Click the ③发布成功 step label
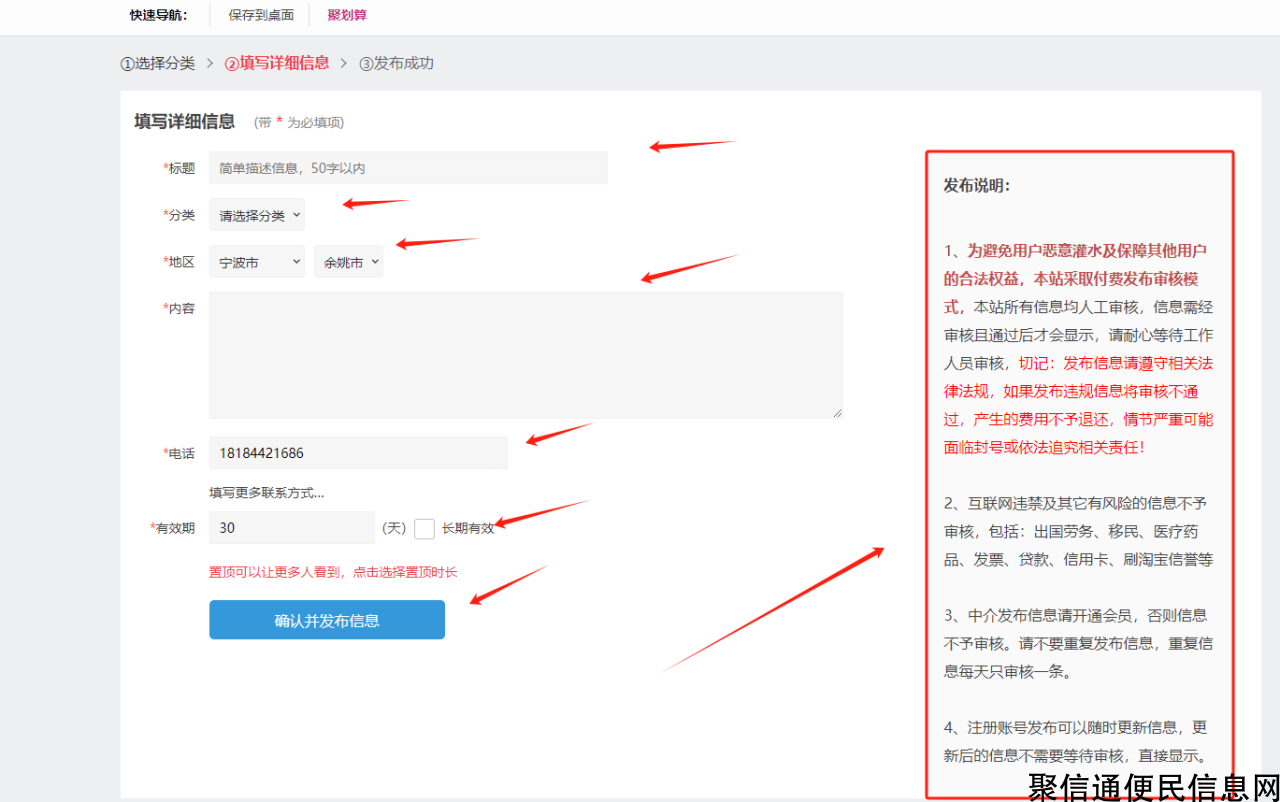The height and width of the screenshot is (802, 1280). pos(397,63)
